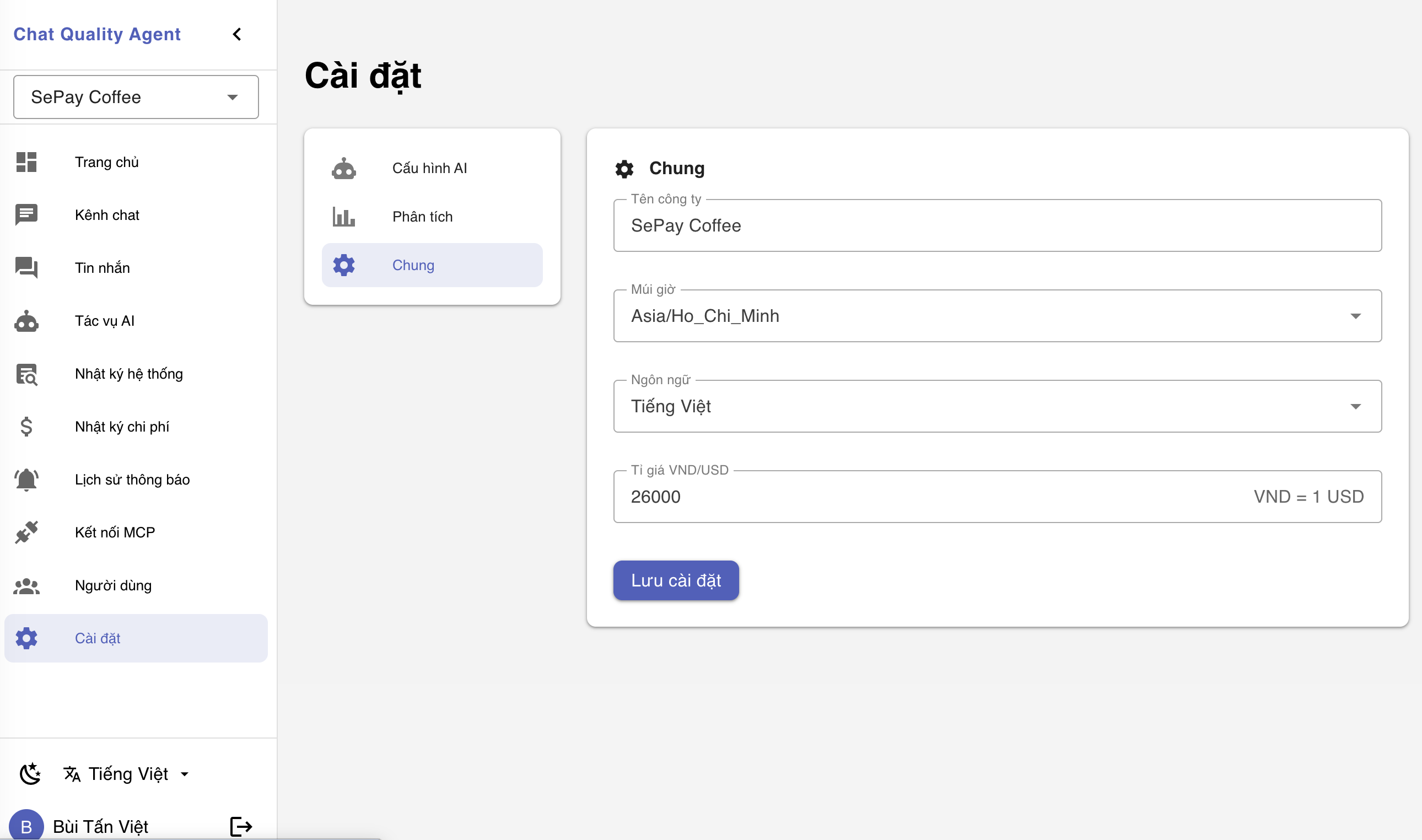Screen dimensions: 1422x840
Task: Open the SePay Coffee workspace dropdown
Action: 136,98
